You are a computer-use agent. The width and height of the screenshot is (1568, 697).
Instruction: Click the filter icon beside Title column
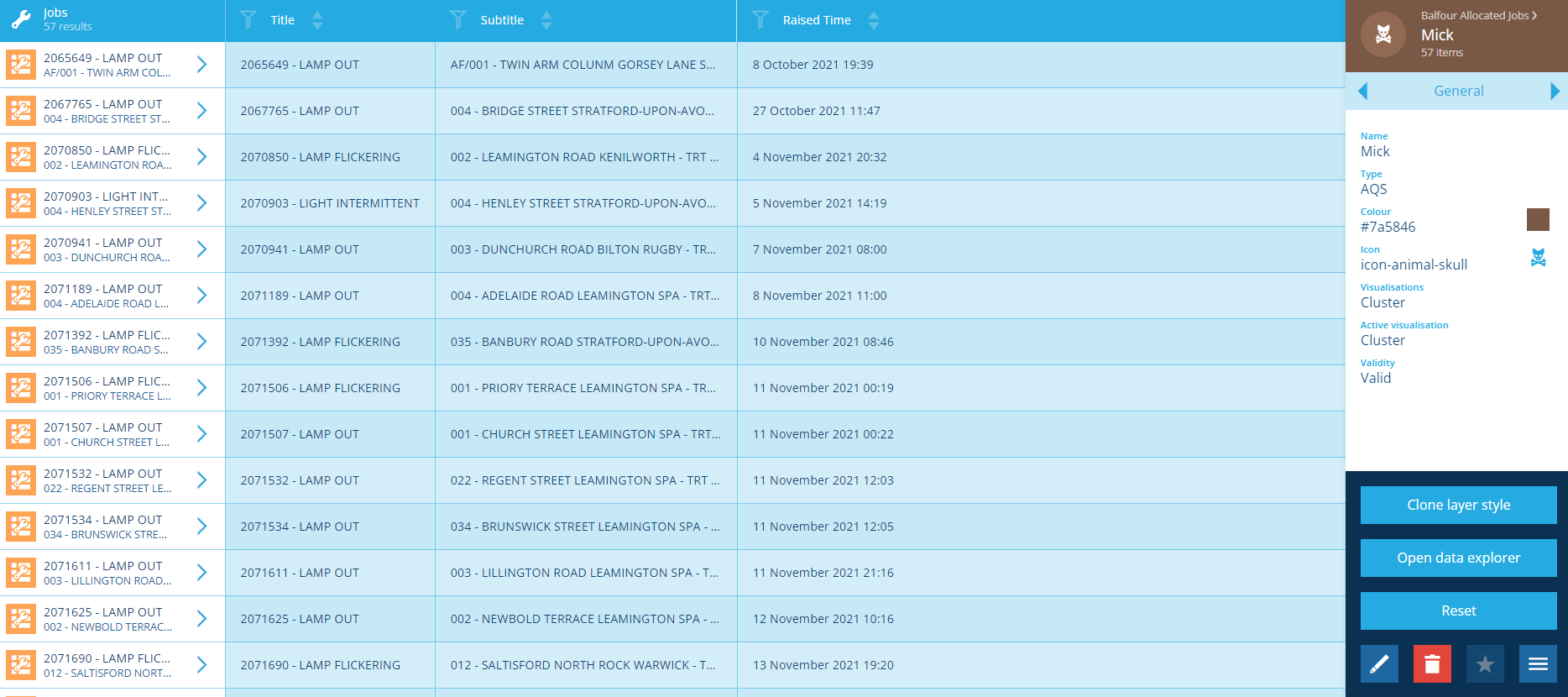248,19
